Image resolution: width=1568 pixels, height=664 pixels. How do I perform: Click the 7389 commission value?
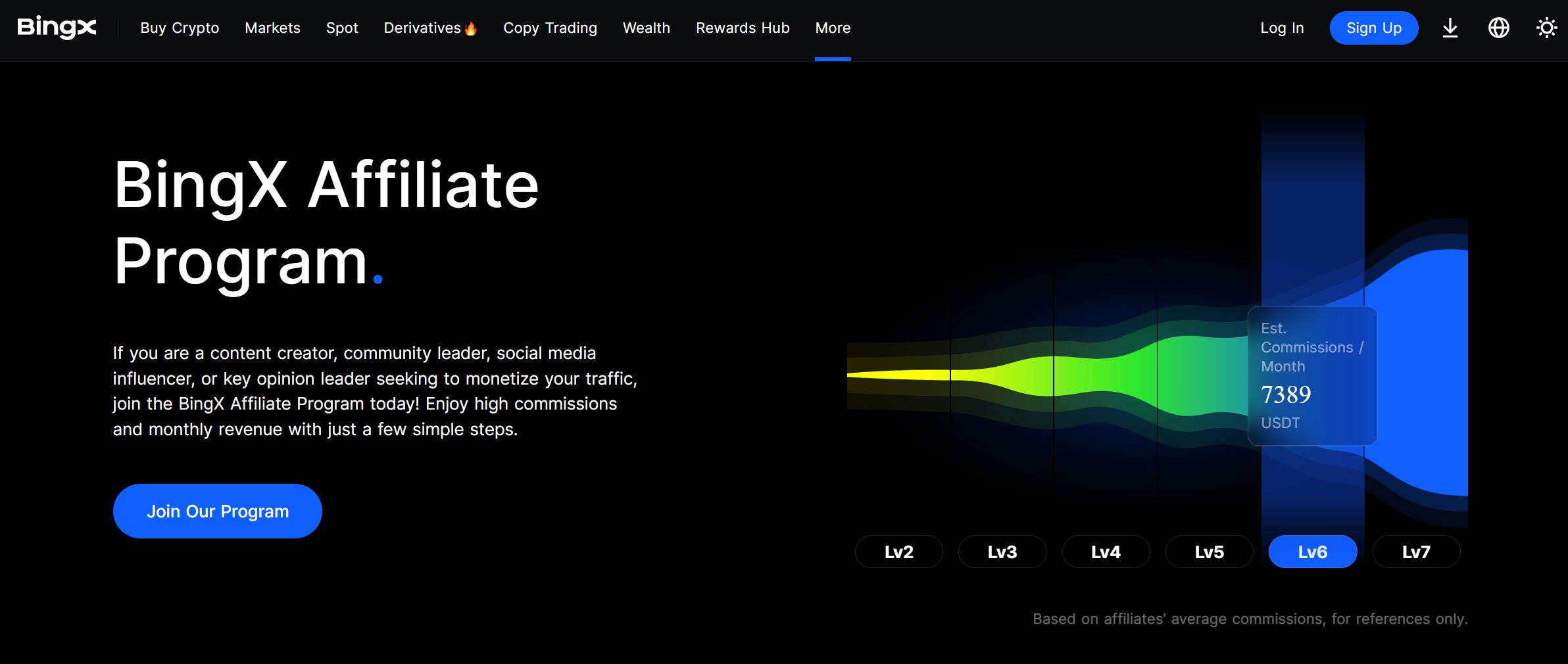[1286, 394]
